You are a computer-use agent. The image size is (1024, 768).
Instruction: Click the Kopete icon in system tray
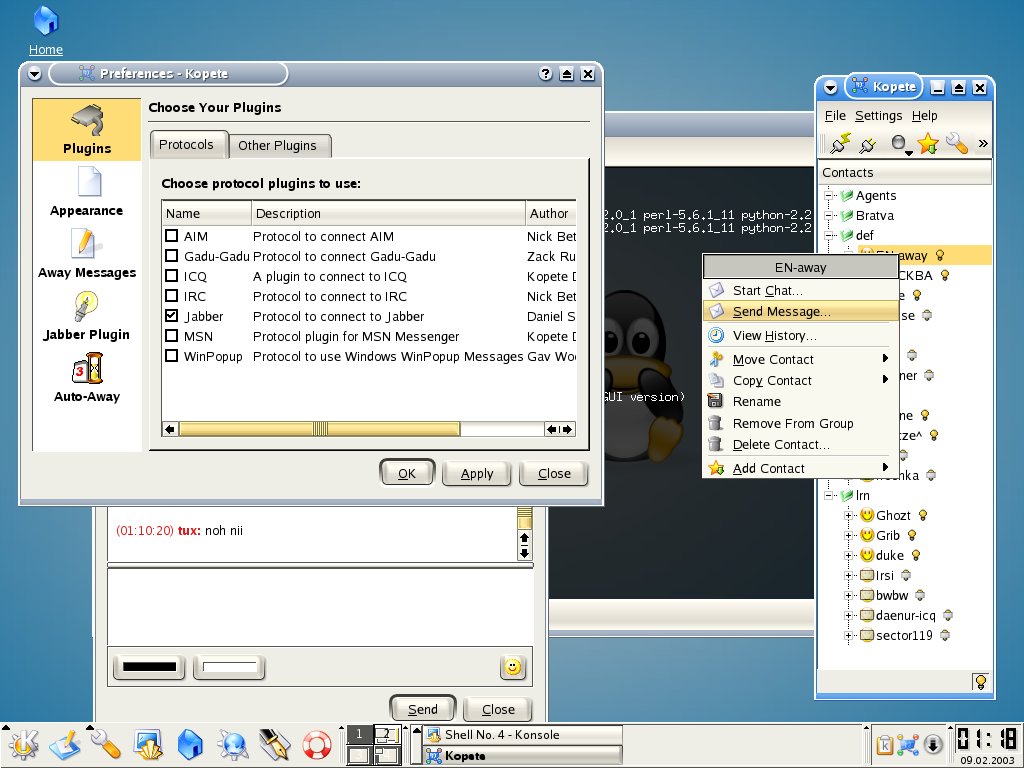coord(907,744)
